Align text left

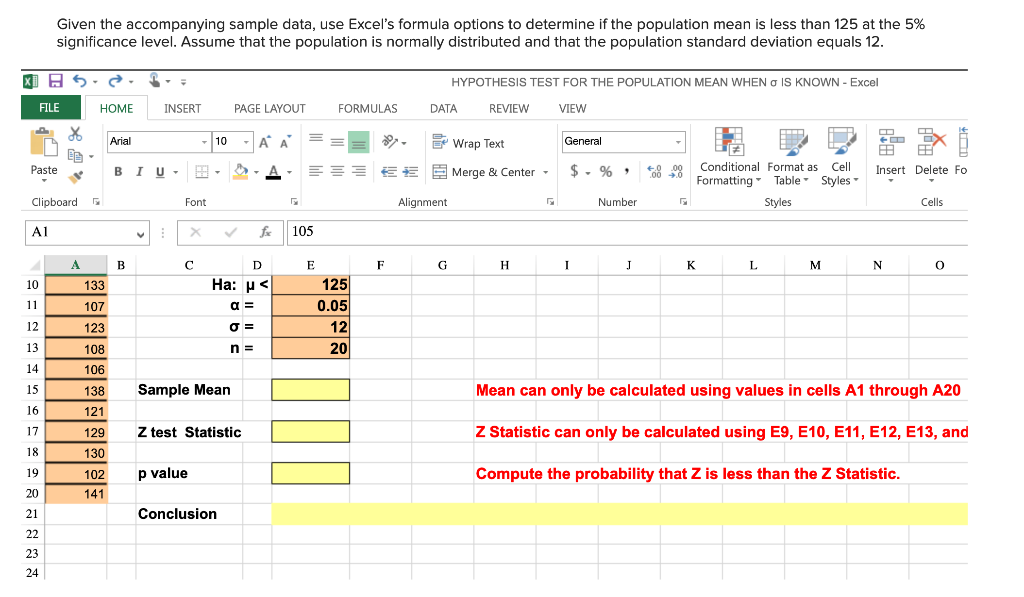click(316, 171)
